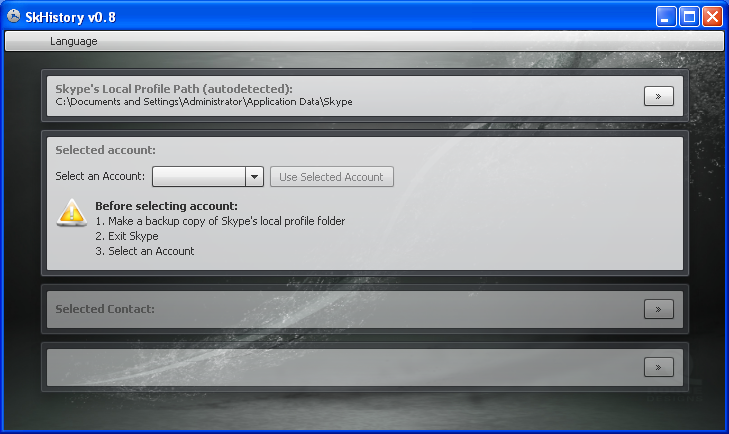Image resolution: width=729 pixels, height=434 pixels.
Task: Click the 'Selected Contact:' label
Action: 105,309
